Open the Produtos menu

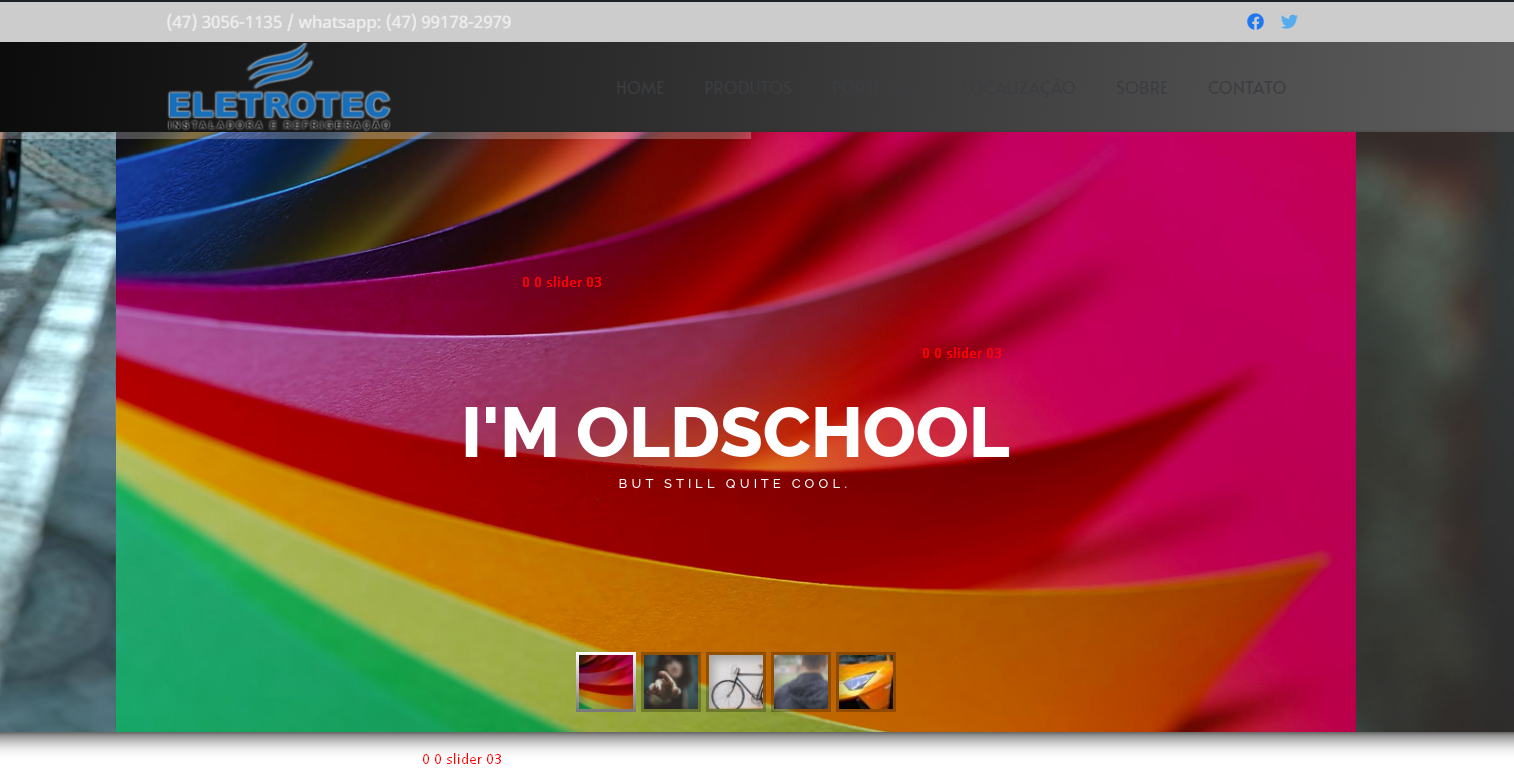(x=747, y=88)
